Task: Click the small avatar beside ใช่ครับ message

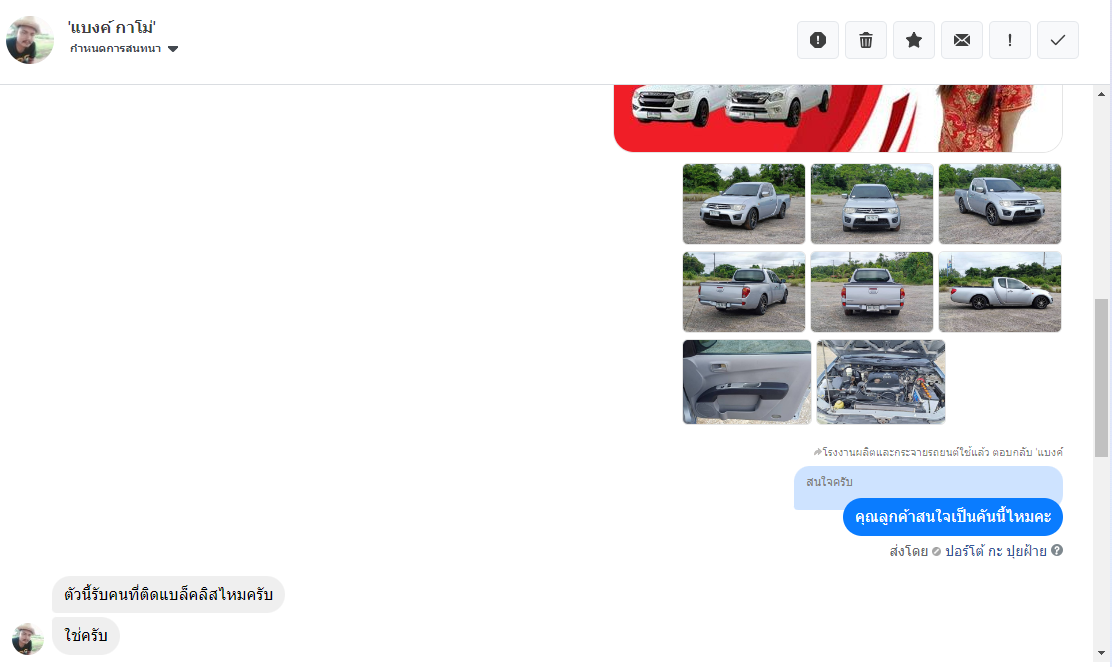Action: point(28,639)
